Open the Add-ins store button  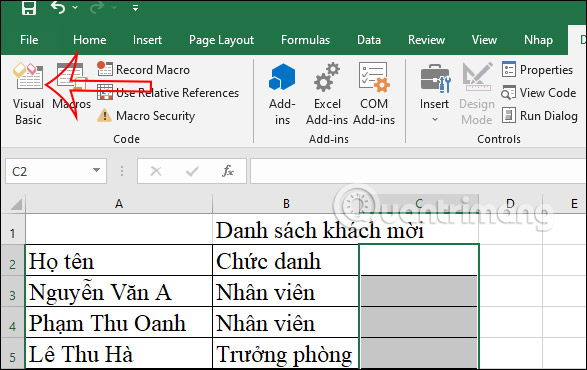[x=282, y=94]
